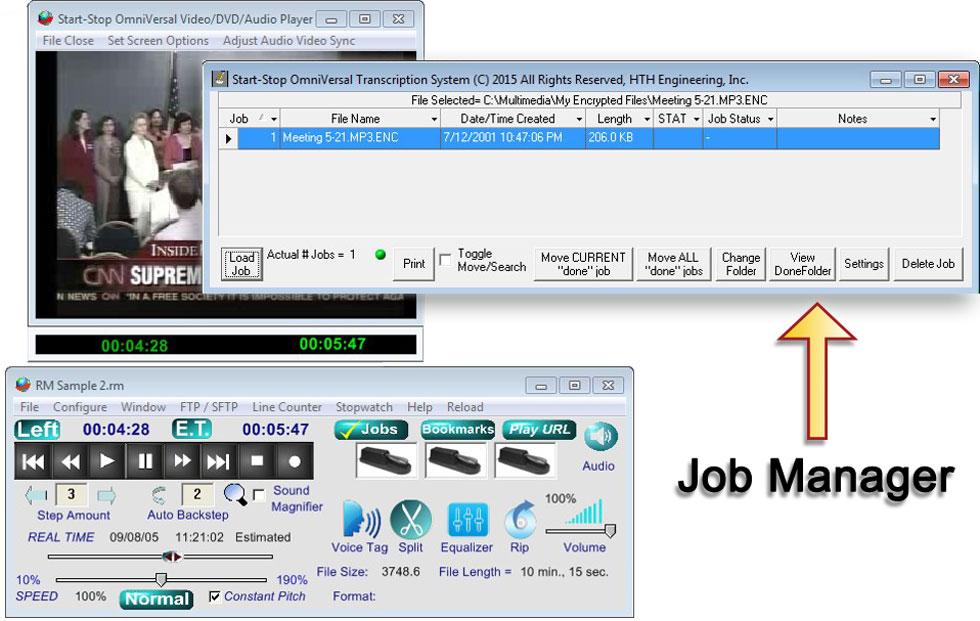The width and height of the screenshot is (980, 621).
Task: Open the Job column dropdown arrow
Action: 274,119
